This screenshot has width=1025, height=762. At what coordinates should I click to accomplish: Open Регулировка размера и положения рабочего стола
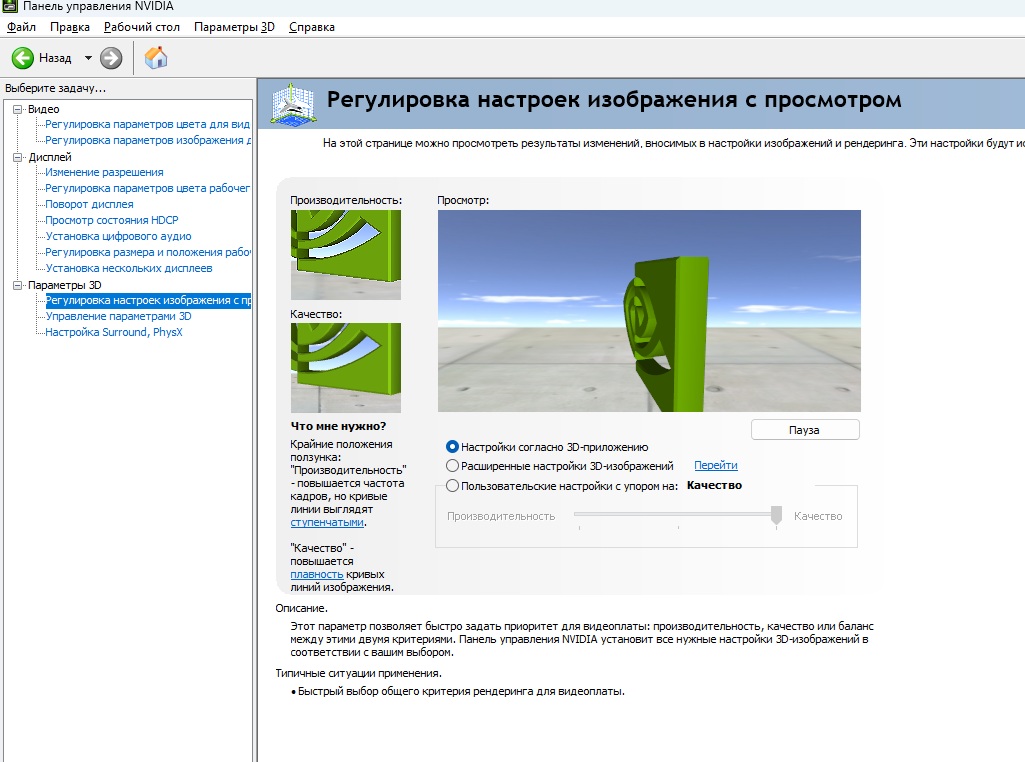(x=148, y=252)
